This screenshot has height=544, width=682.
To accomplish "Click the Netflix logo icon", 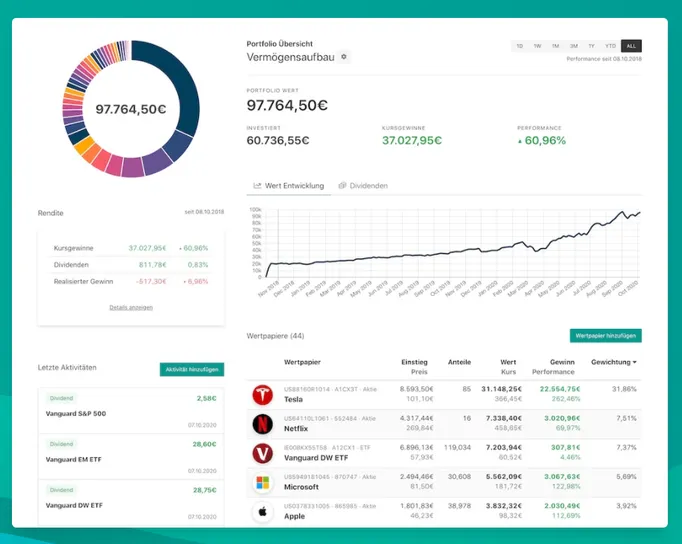I will coord(263,424).
